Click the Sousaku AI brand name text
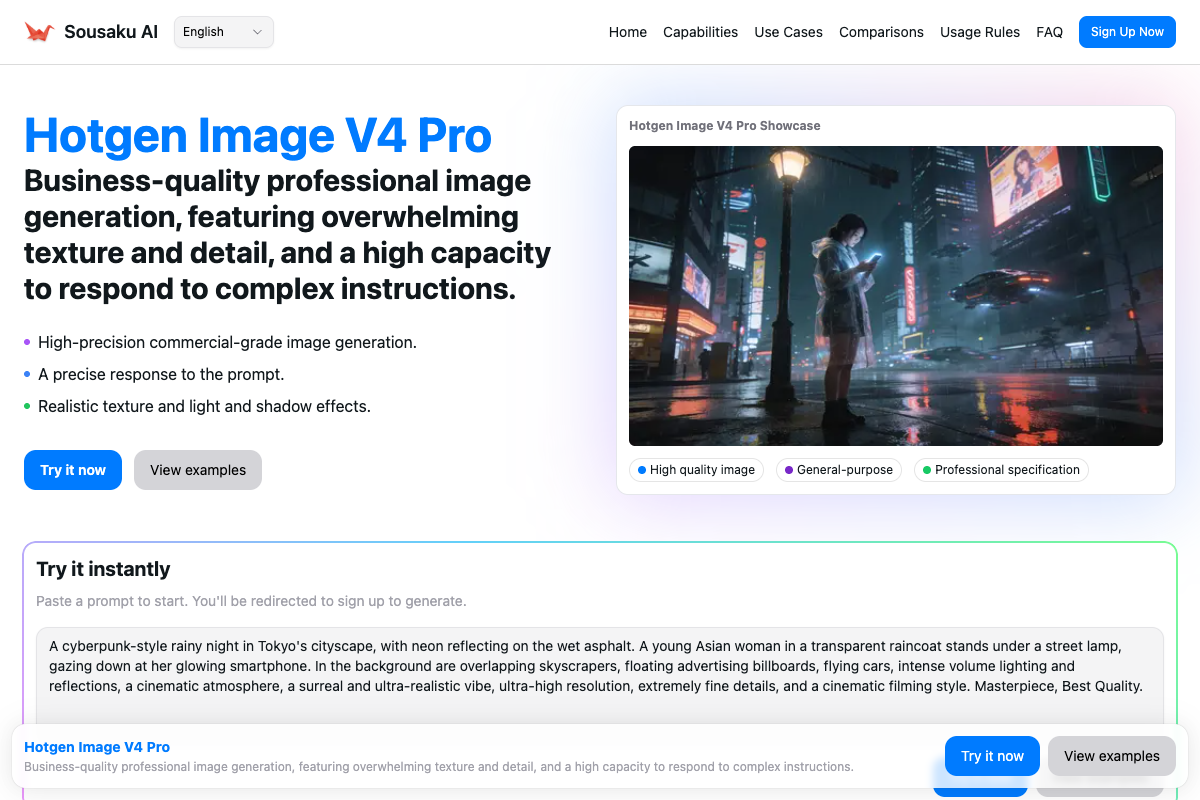1200x800 pixels. [111, 32]
